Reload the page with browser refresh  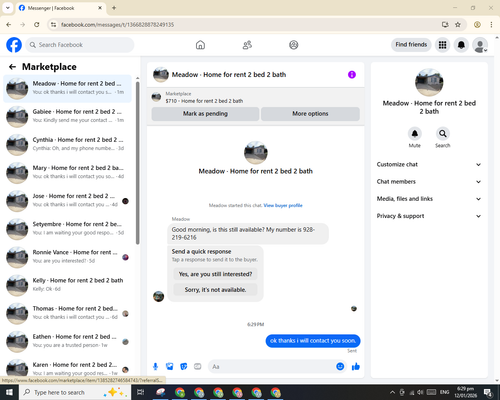click(37, 25)
